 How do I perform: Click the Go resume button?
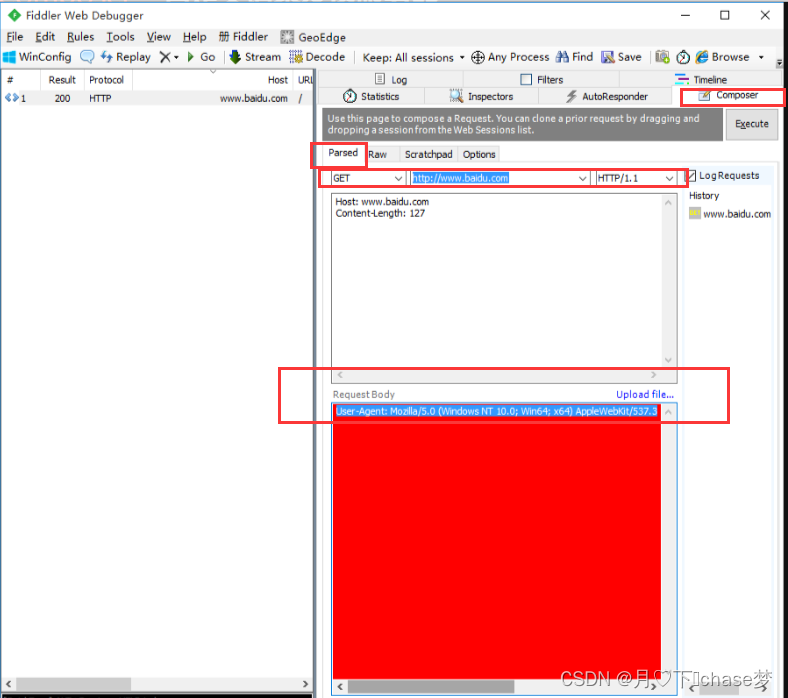click(x=201, y=57)
